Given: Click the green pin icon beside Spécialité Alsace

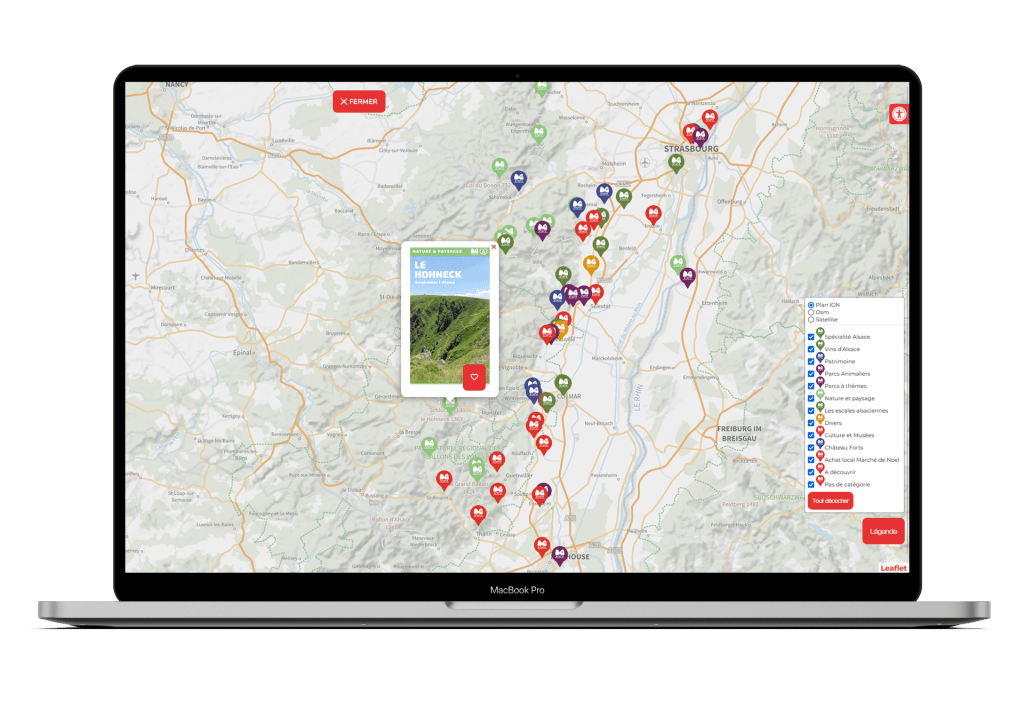Looking at the screenshot, I should tap(820, 333).
